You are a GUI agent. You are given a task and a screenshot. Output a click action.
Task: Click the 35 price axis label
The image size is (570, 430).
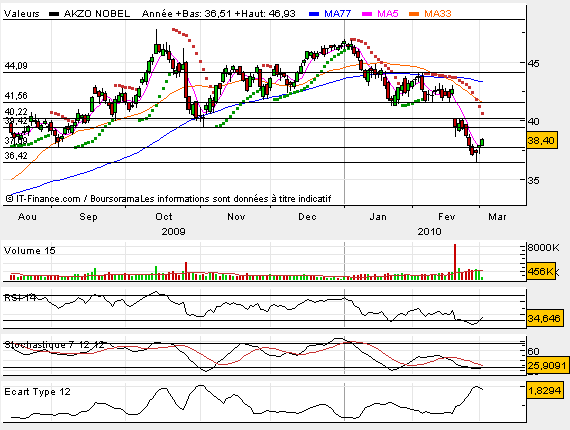pos(533,180)
